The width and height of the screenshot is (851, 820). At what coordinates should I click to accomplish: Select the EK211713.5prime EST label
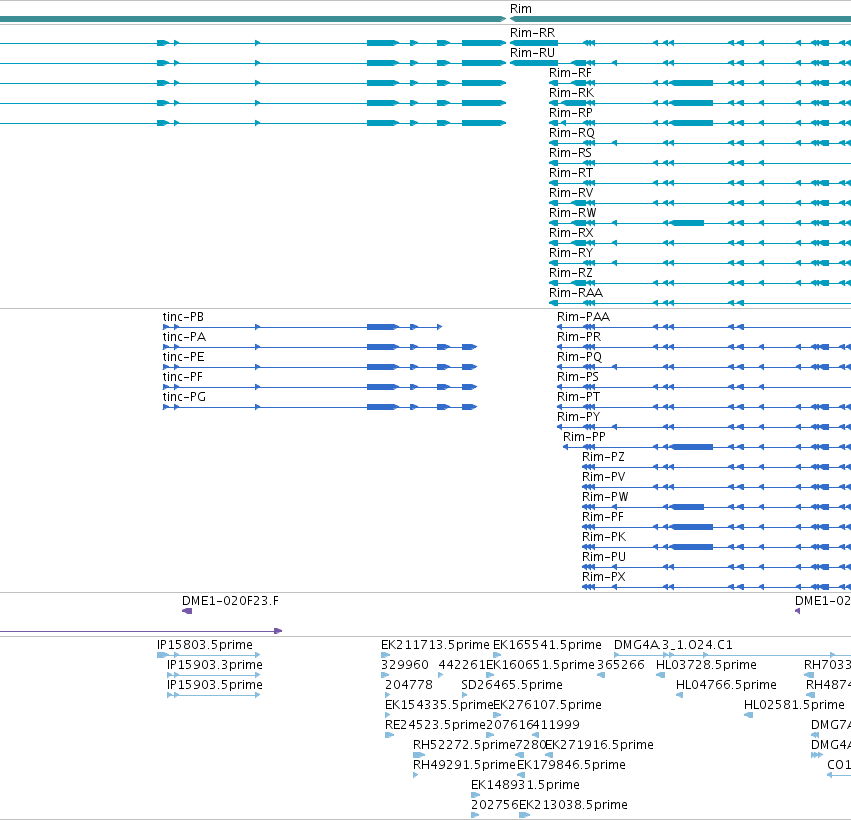pyautogui.click(x=435, y=645)
